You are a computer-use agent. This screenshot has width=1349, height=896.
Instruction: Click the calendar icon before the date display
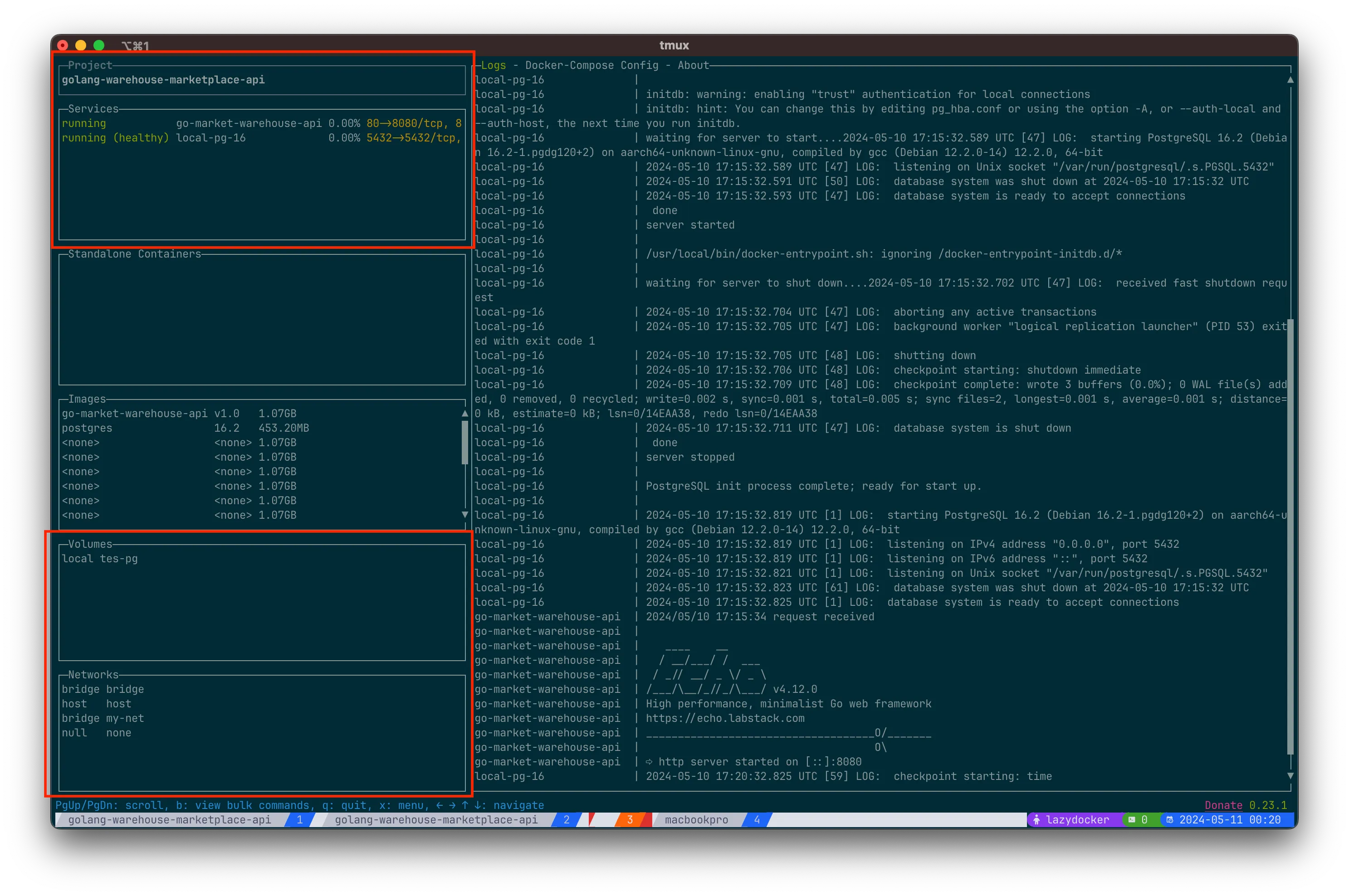(x=1170, y=820)
